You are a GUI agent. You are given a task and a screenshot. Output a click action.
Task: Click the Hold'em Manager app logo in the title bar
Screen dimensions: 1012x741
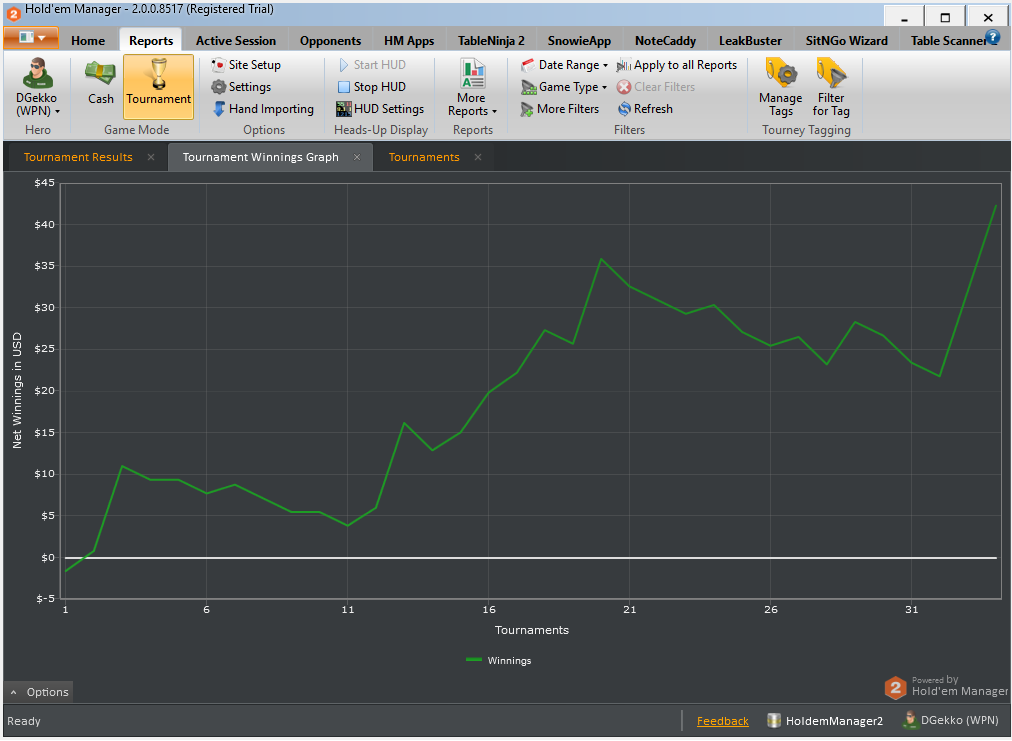point(13,13)
